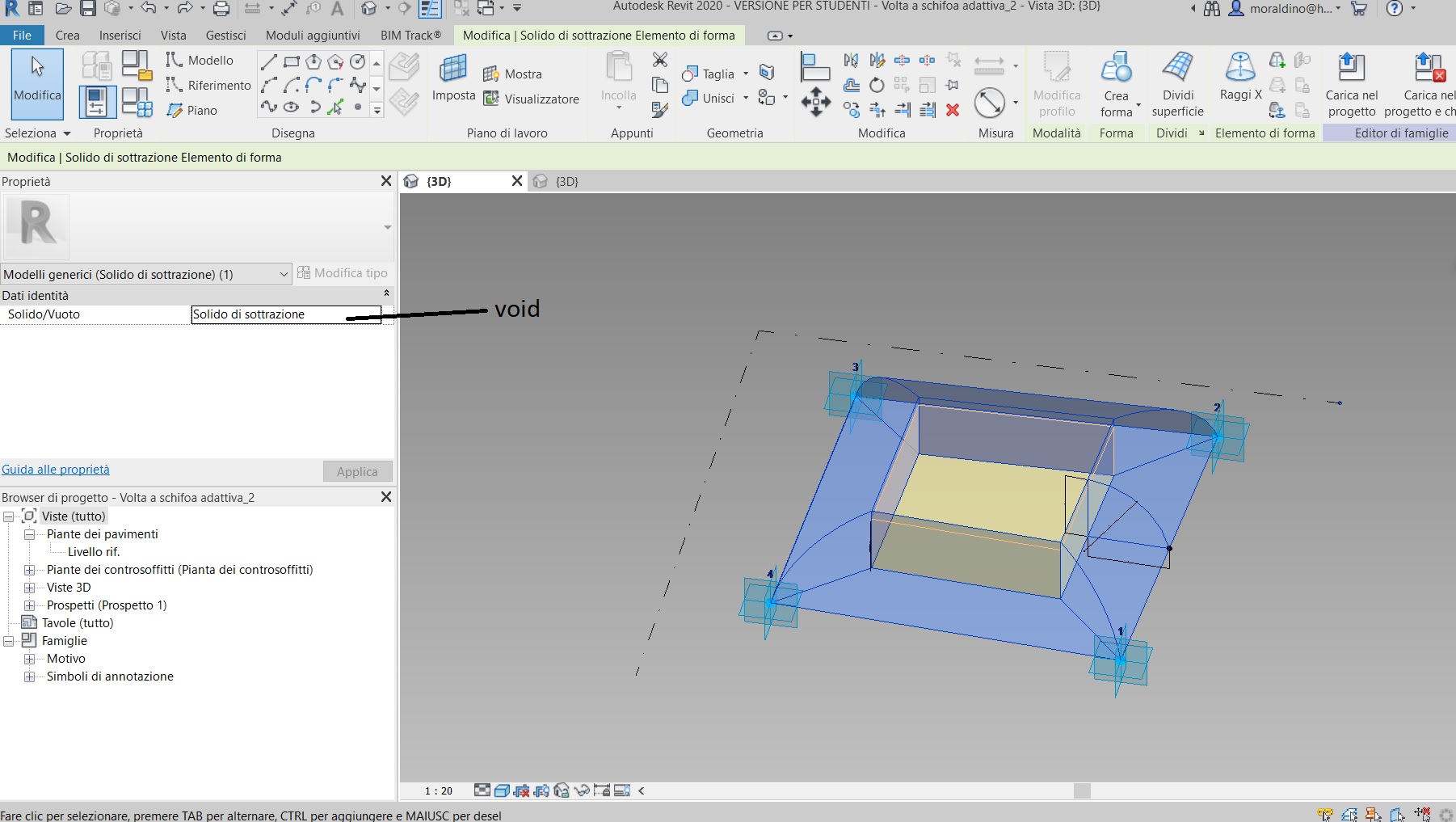
Task: Click the Taglia geometry tool
Action: pyautogui.click(x=709, y=74)
